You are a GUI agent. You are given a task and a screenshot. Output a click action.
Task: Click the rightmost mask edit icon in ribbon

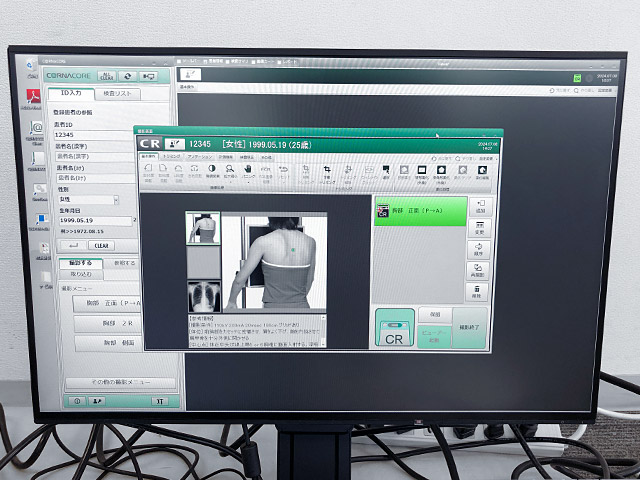coord(482,170)
